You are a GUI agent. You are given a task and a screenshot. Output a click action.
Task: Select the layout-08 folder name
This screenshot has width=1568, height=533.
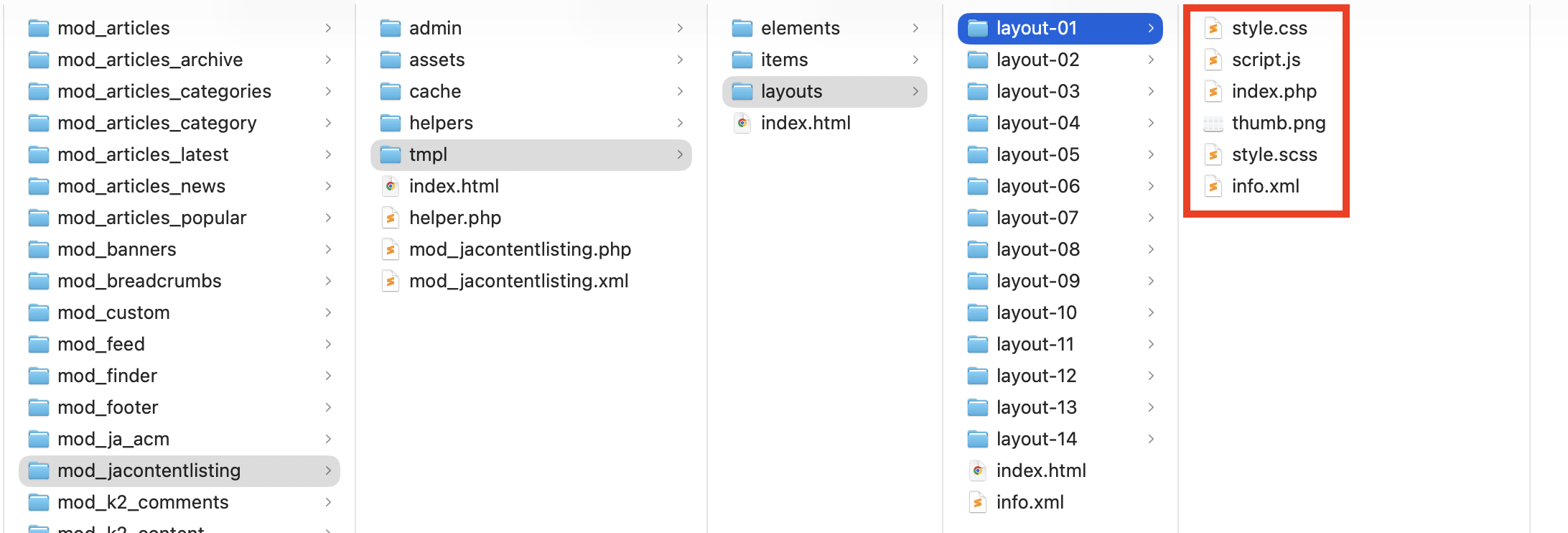[1038, 249]
